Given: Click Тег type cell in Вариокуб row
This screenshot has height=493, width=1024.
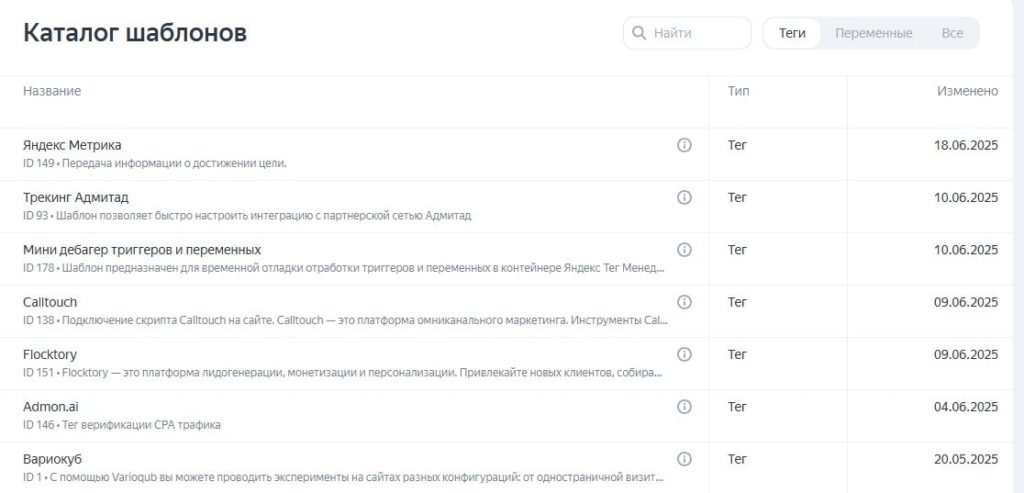Looking at the screenshot, I should click(x=737, y=459).
